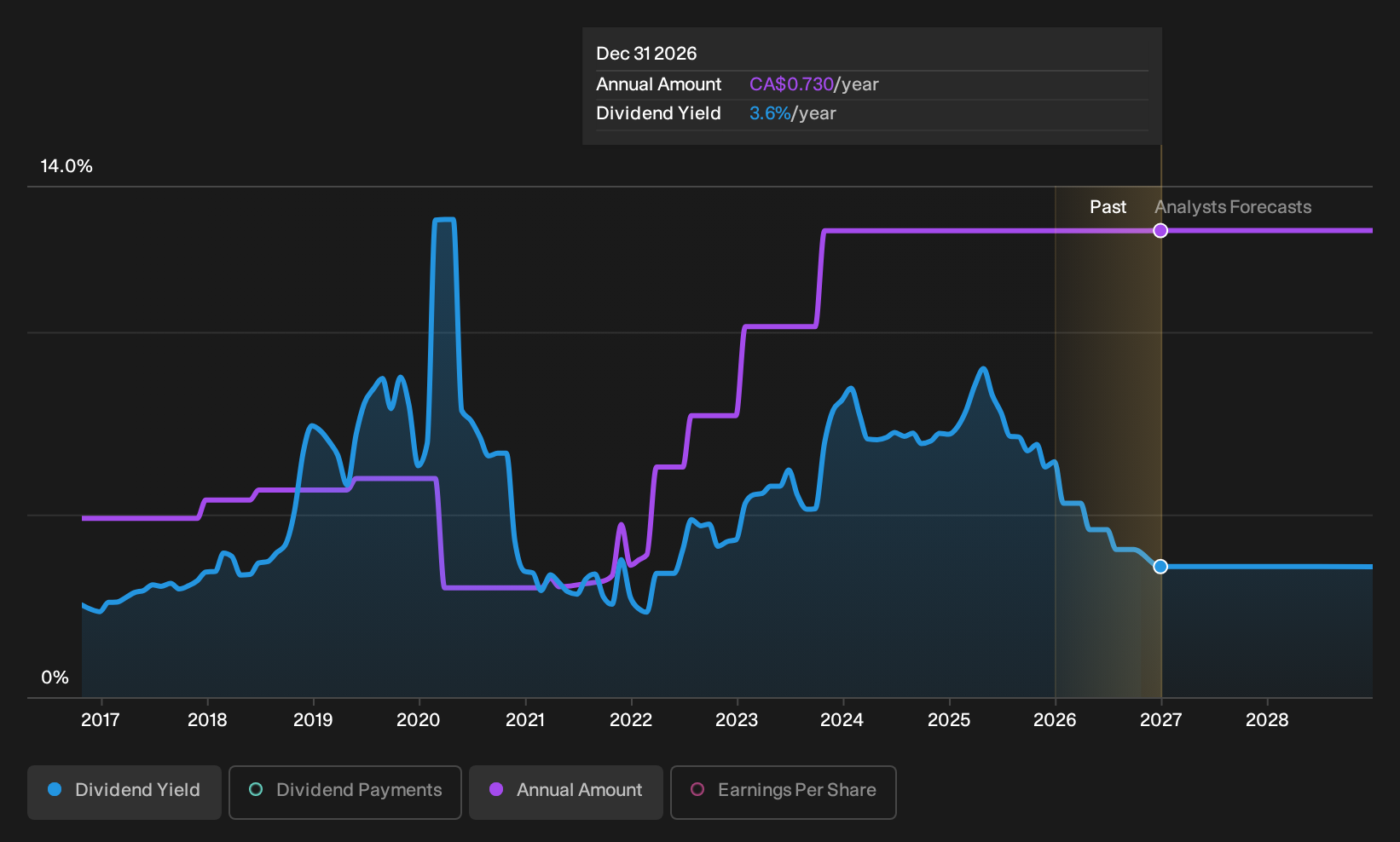
Task: Click the 2022 x-axis year label
Action: (x=631, y=720)
